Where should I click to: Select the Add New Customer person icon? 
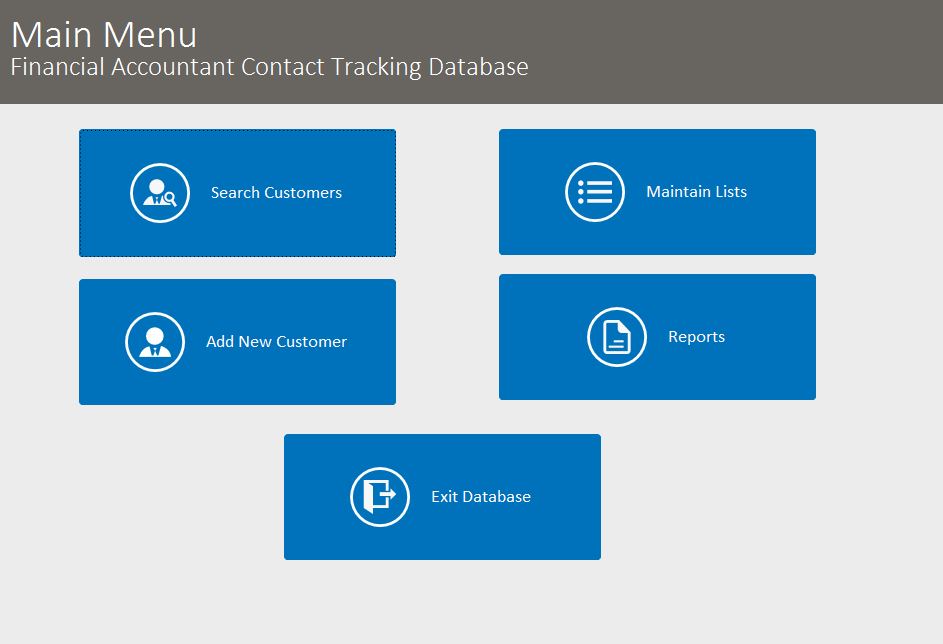[x=155, y=341]
